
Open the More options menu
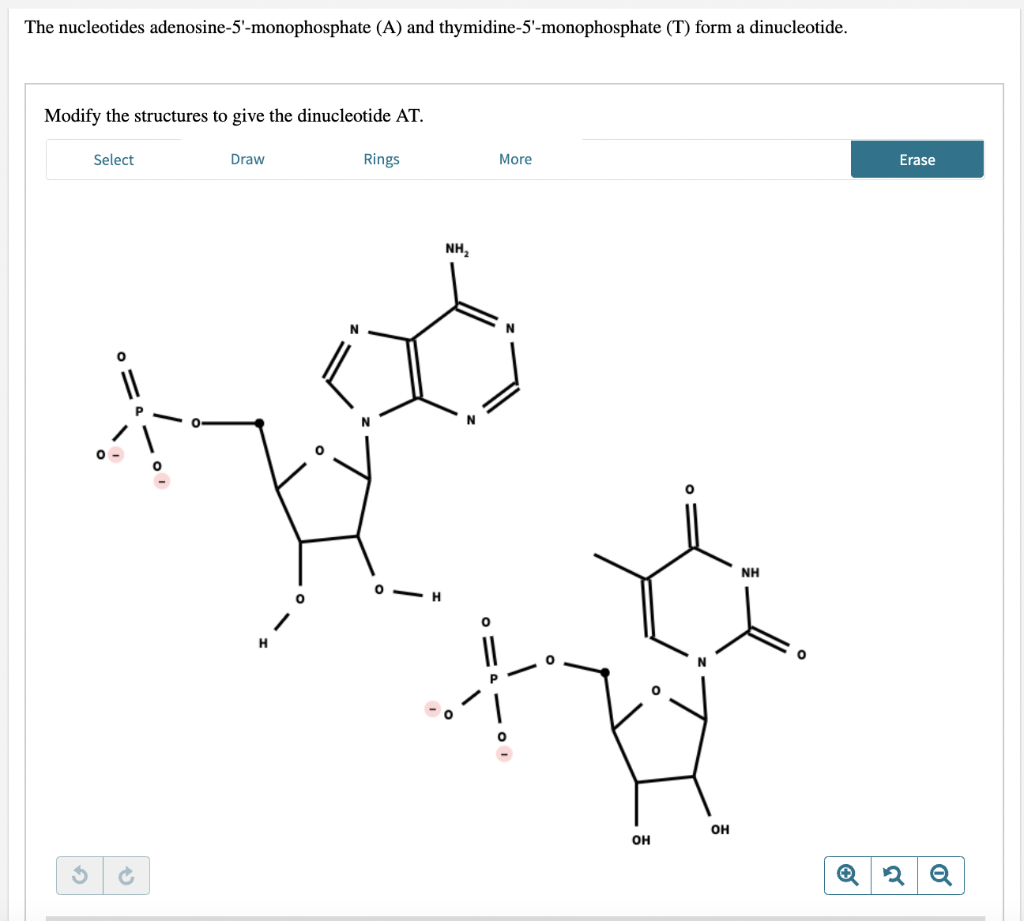coord(515,159)
